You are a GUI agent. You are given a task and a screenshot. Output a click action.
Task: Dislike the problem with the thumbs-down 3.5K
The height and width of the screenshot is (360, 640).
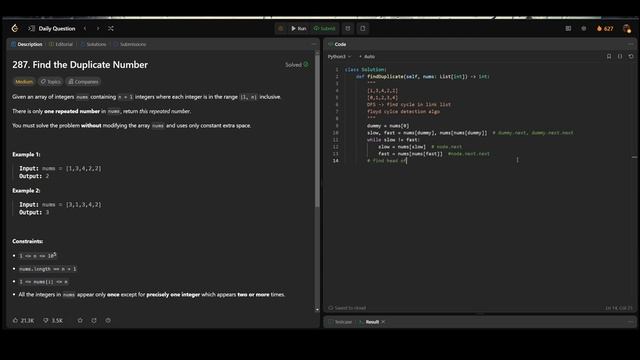[53, 320]
